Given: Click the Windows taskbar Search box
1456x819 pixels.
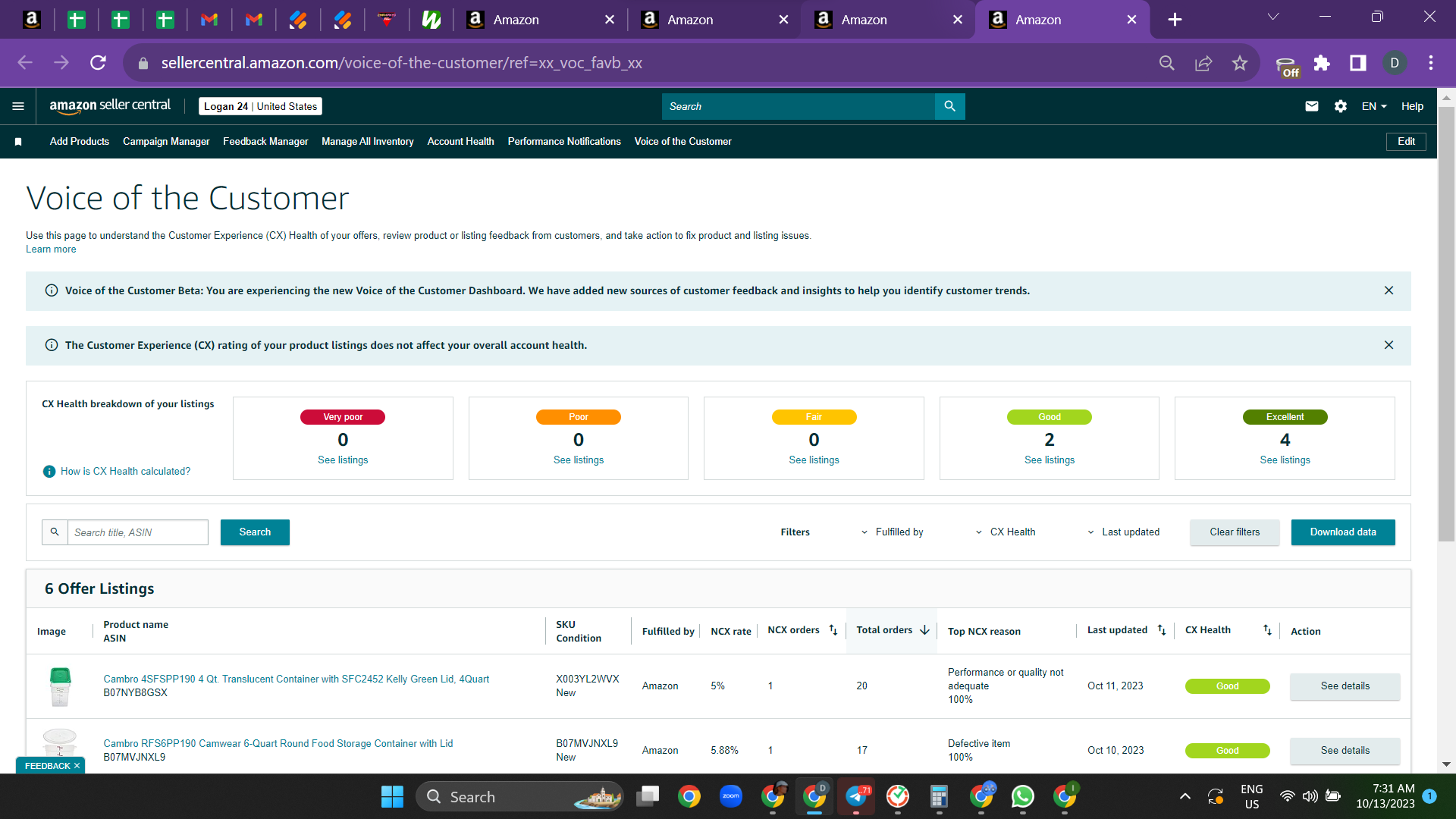Looking at the screenshot, I should pos(519,797).
